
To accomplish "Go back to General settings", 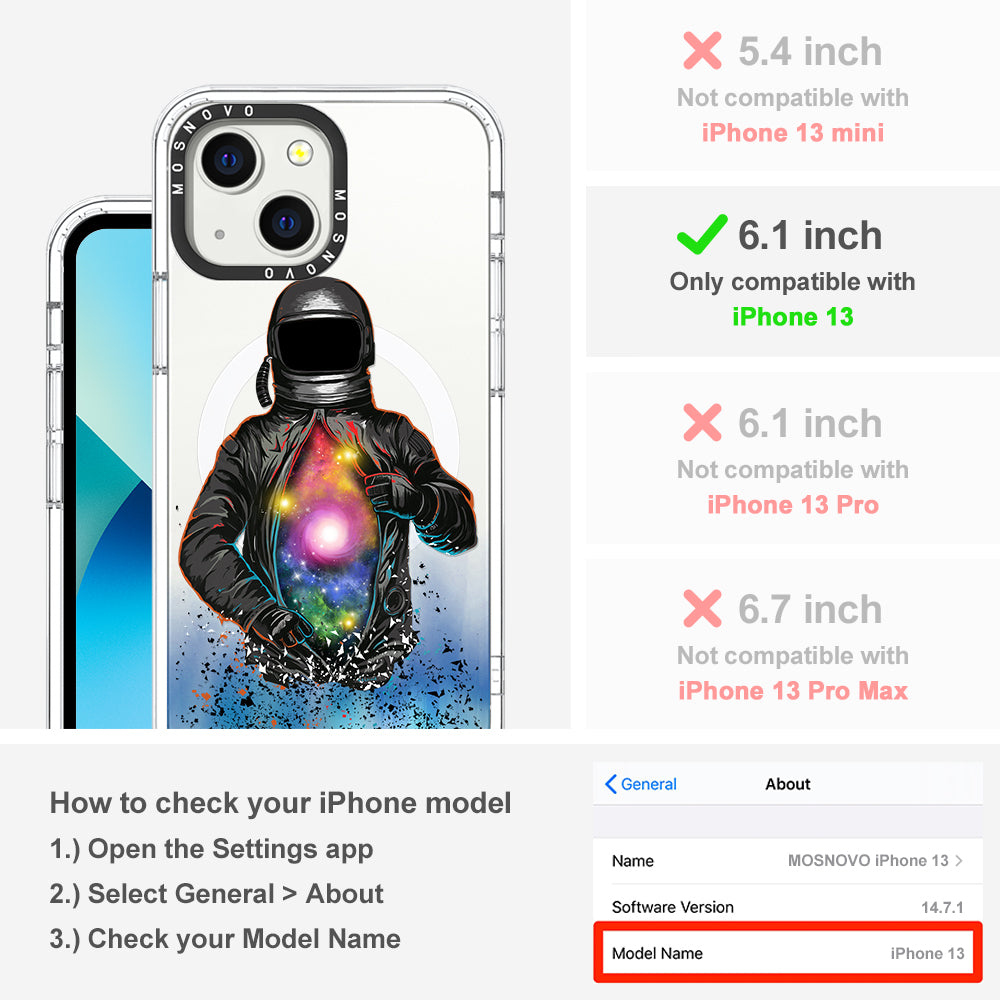I will [x=640, y=784].
